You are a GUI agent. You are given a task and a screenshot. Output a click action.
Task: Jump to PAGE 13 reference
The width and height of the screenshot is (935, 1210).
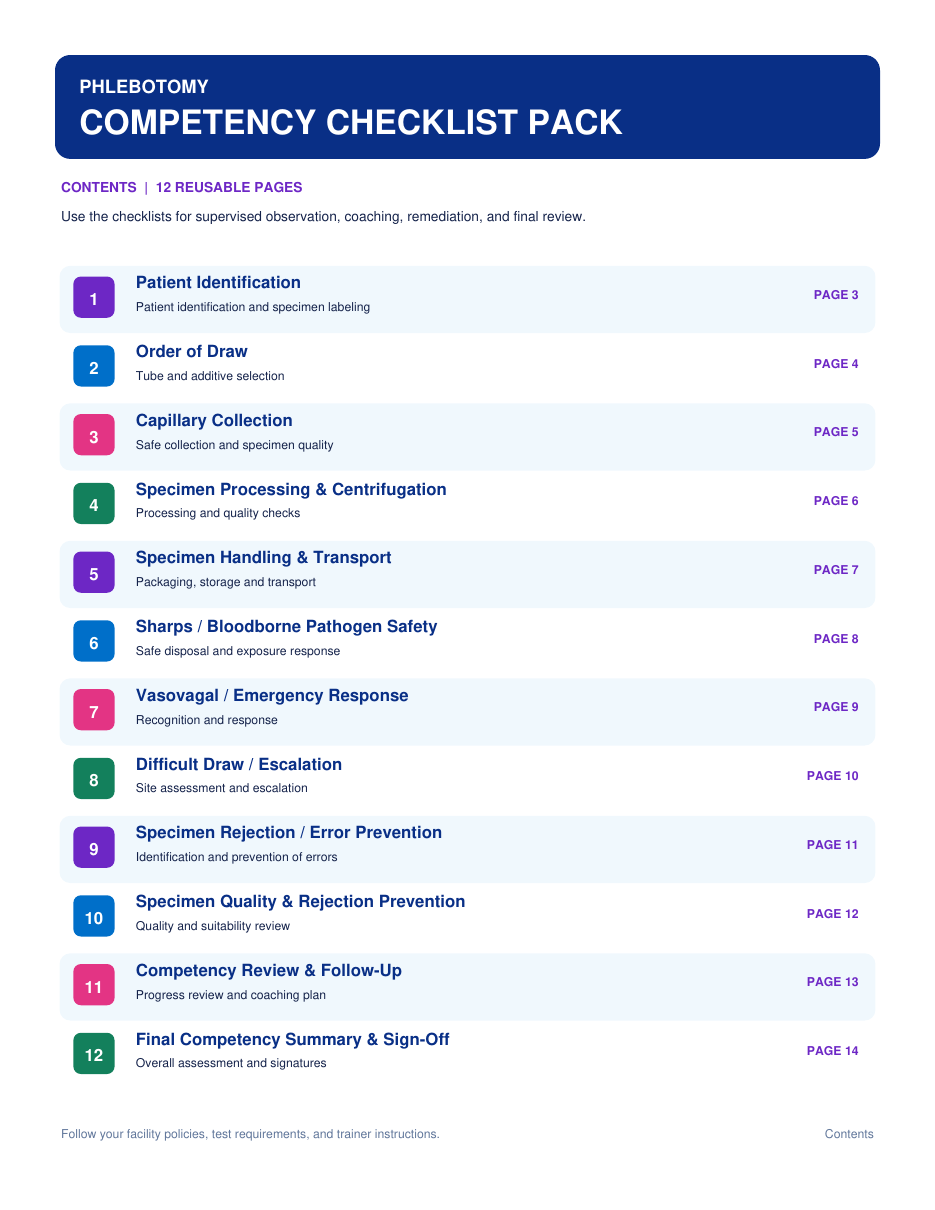click(x=832, y=982)
